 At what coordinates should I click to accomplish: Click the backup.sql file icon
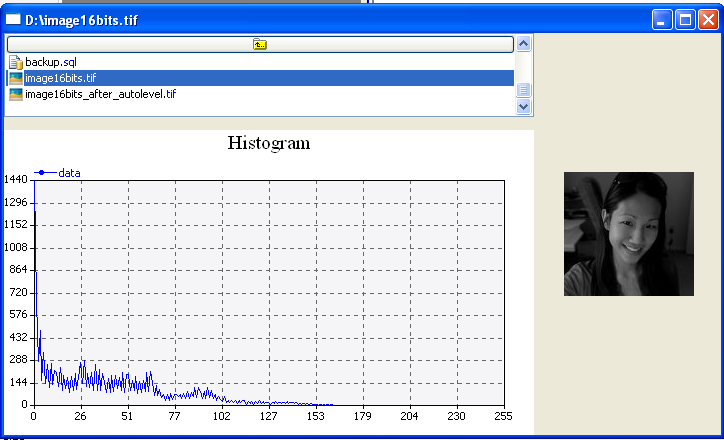point(15,62)
